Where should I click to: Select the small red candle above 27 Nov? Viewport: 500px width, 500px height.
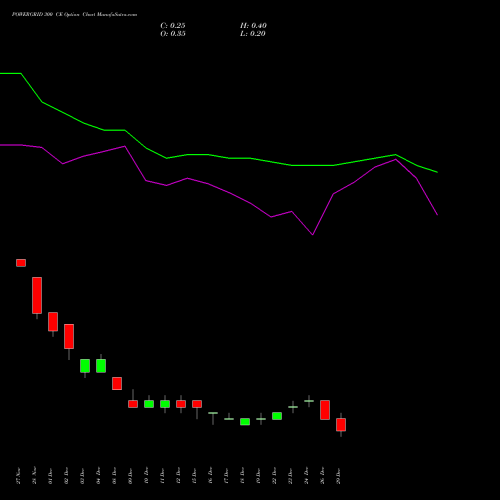(21, 263)
